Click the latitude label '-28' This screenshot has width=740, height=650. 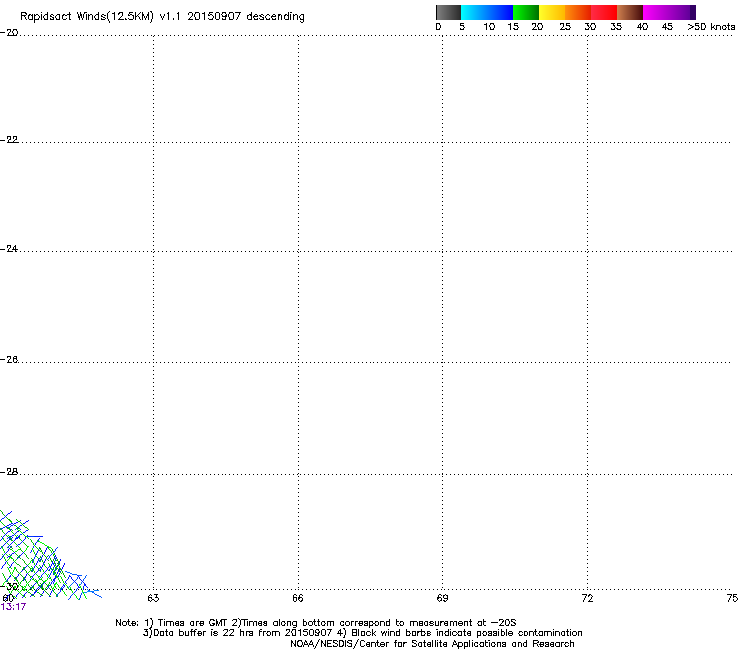click(9, 472)
